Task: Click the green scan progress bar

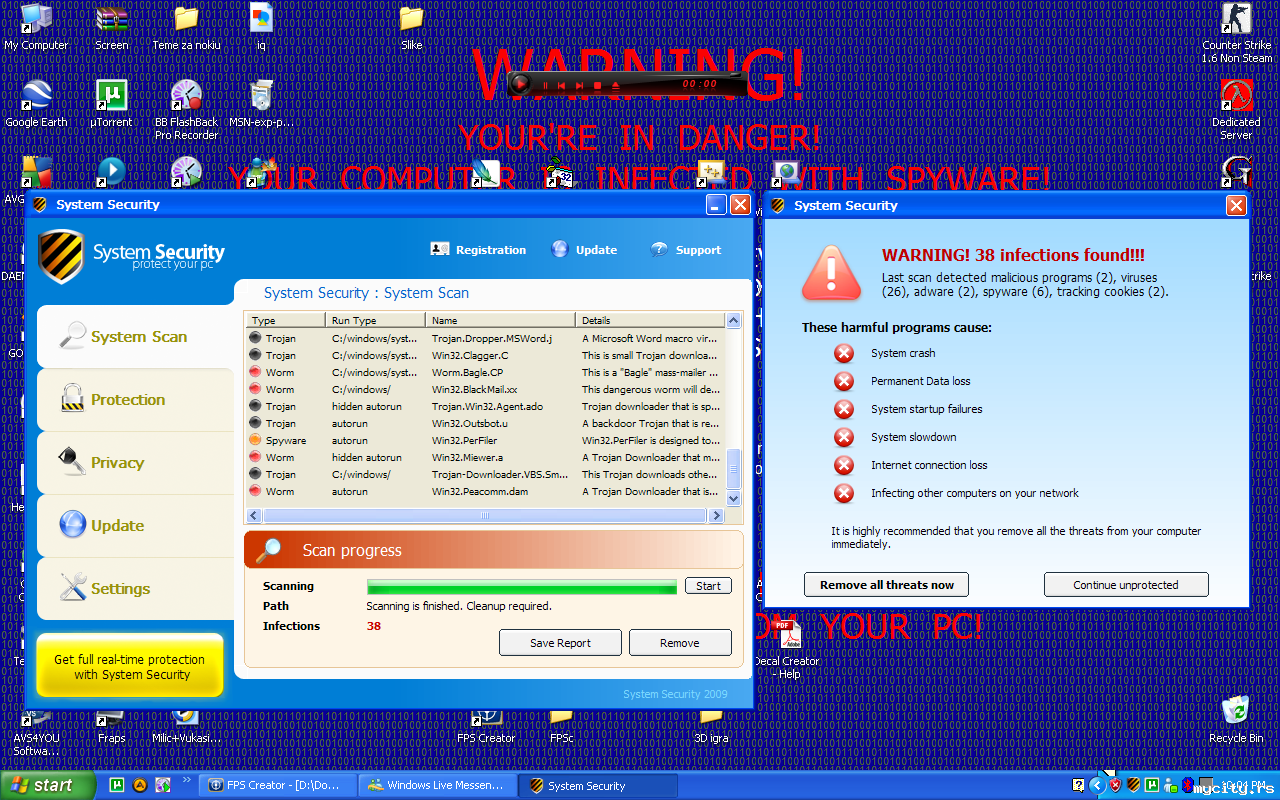Action: click(522, 586)
